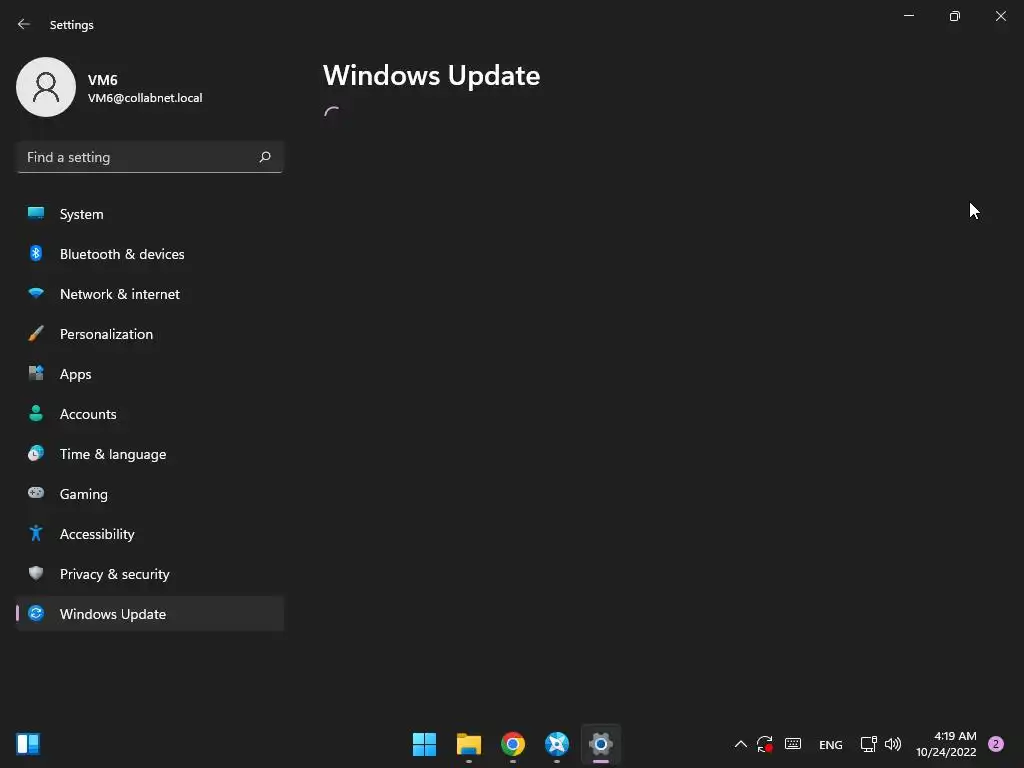The width and height of the screenshot is (1024, 768).
Task: Show hidden tray icons chevron
Action: [x=741, y=744]
